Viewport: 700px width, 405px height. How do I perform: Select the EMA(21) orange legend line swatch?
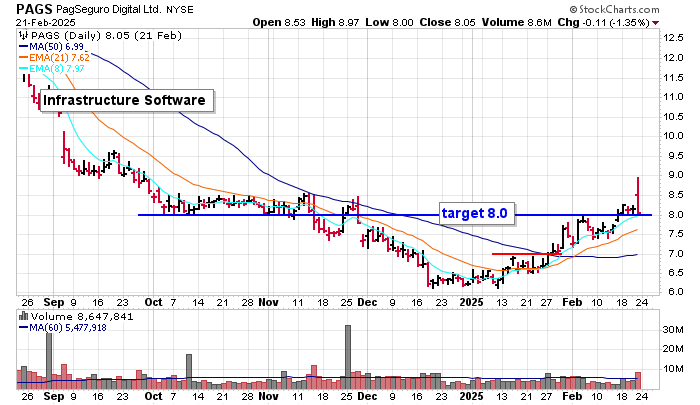[23, 57]
